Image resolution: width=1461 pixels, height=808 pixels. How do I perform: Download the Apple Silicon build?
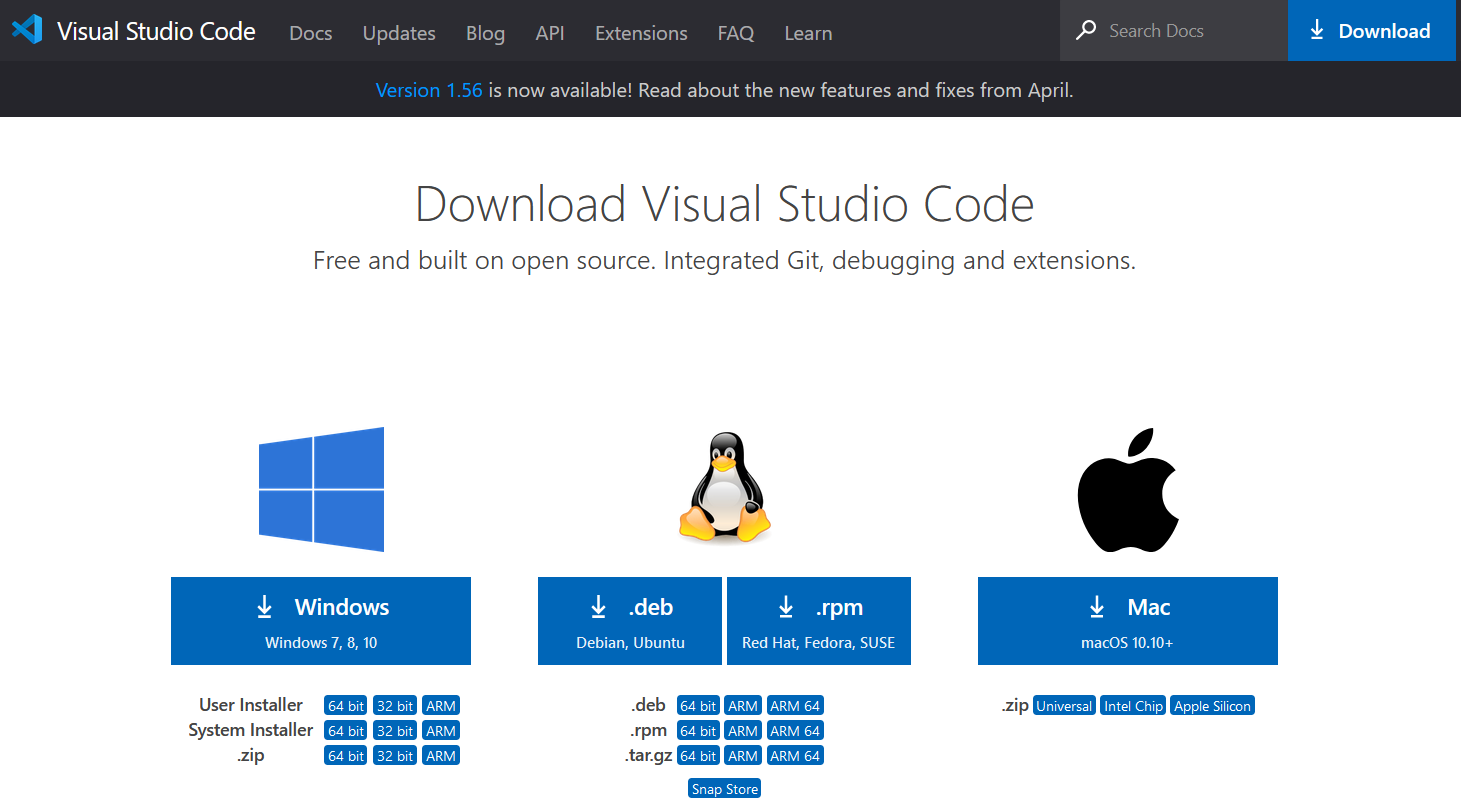click(x=1212, y=705)
